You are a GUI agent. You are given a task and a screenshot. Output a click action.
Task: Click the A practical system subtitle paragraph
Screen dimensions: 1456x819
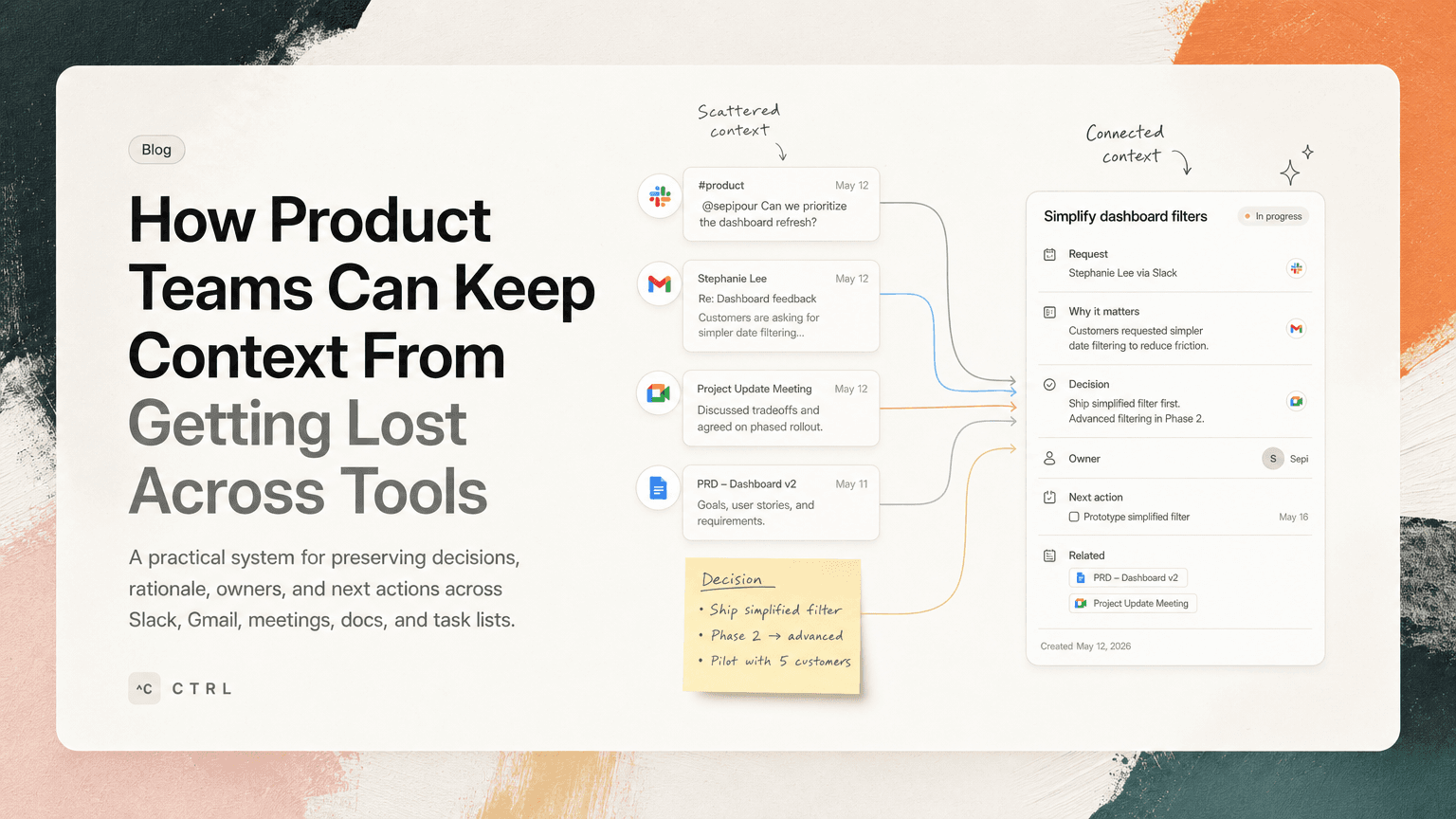click(x=324, y=589)
